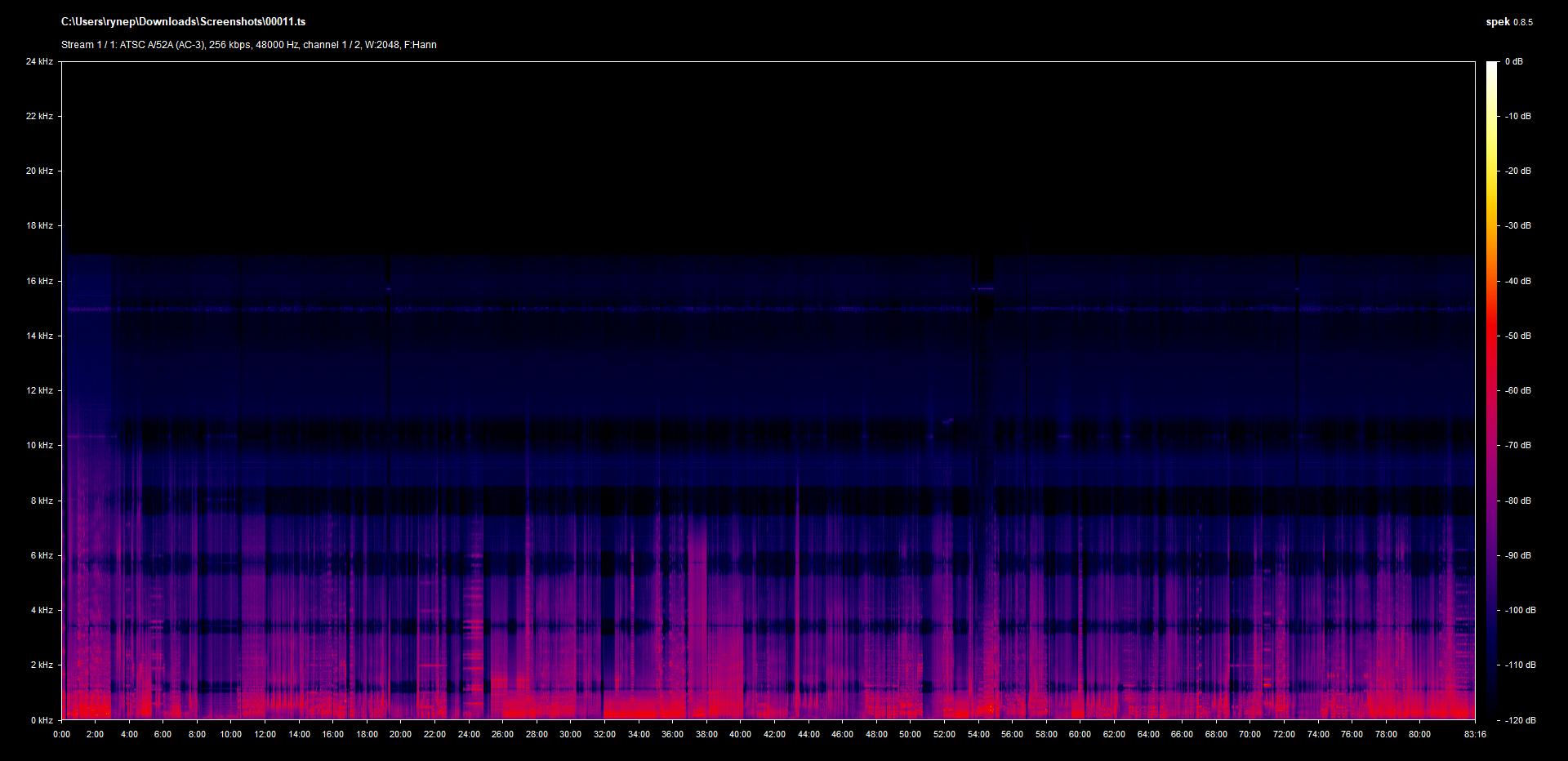1568x761 pixels.
Task: Click the 4 kHz frequency axis label
Action: pos(42,611)
